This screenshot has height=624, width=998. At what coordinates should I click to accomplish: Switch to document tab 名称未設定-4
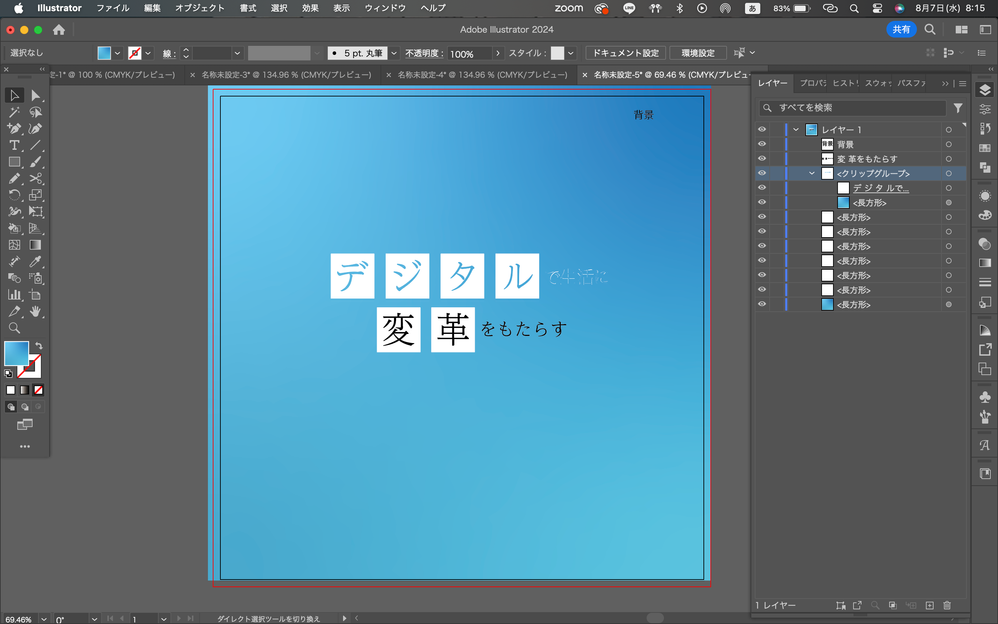tap(482, 74)
